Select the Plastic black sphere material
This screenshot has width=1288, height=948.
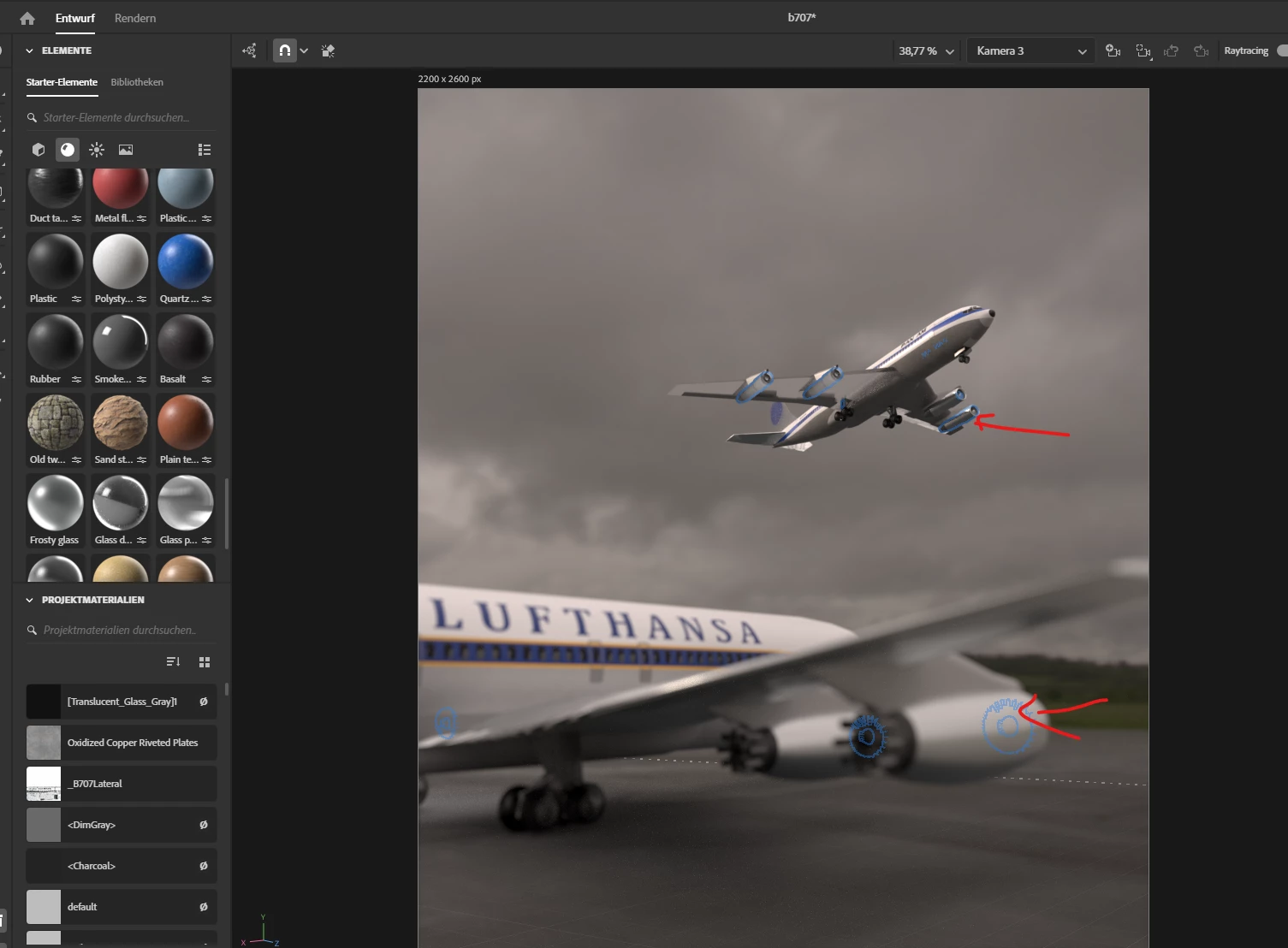pos(56,262)
